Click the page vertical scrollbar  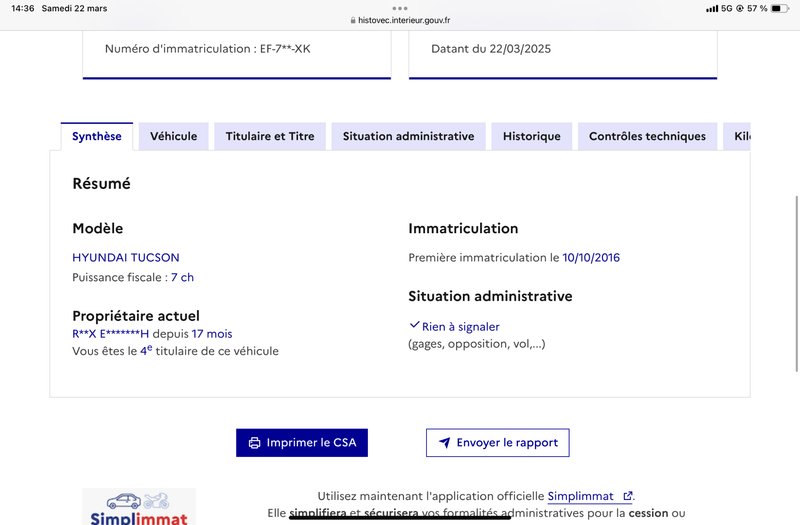pos(796,284)
